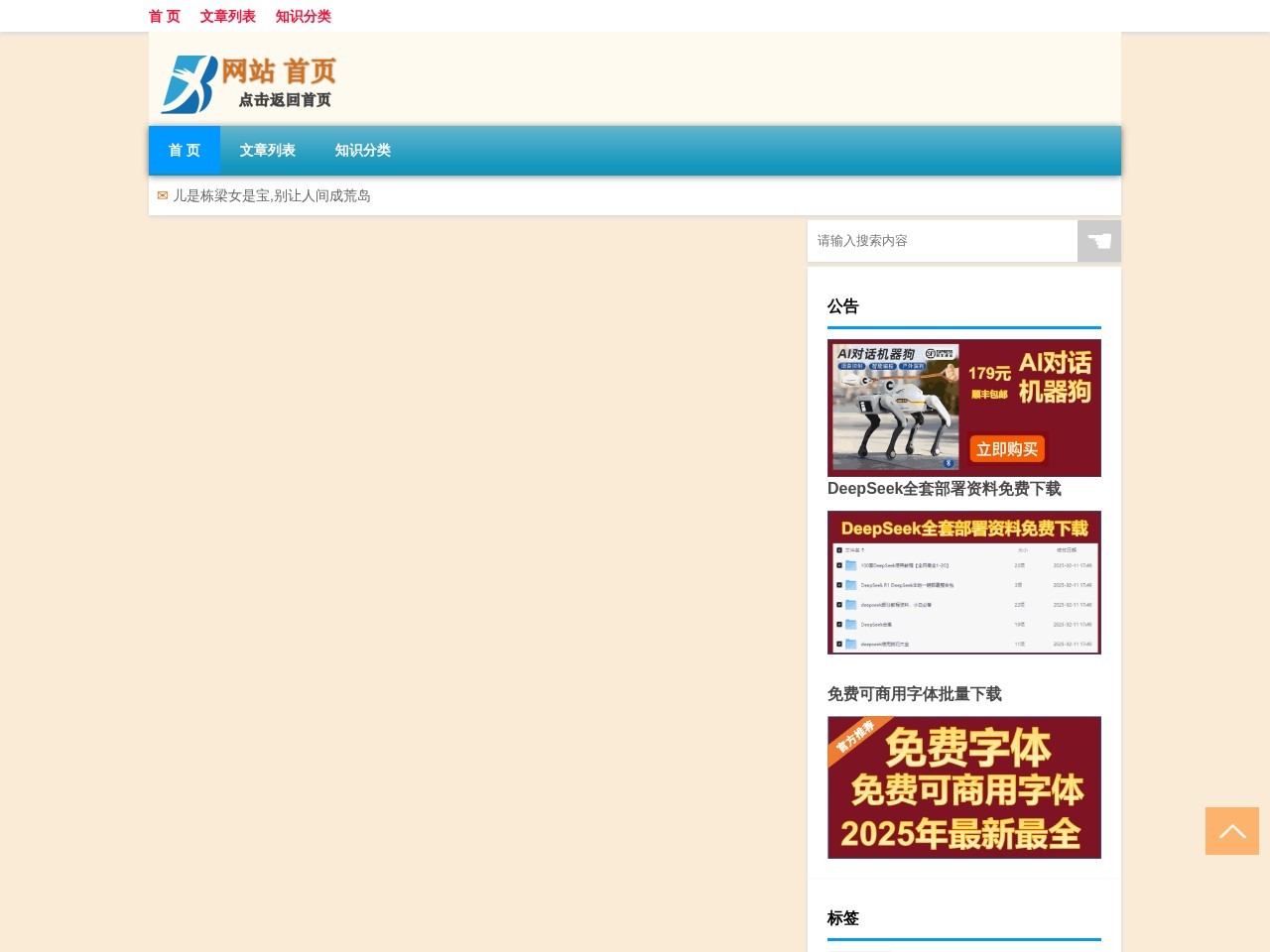Click the DeepSeek全套部署资料免费下载 text heading
Screen dimensions: 1270x952
click(x=945, y=489)
